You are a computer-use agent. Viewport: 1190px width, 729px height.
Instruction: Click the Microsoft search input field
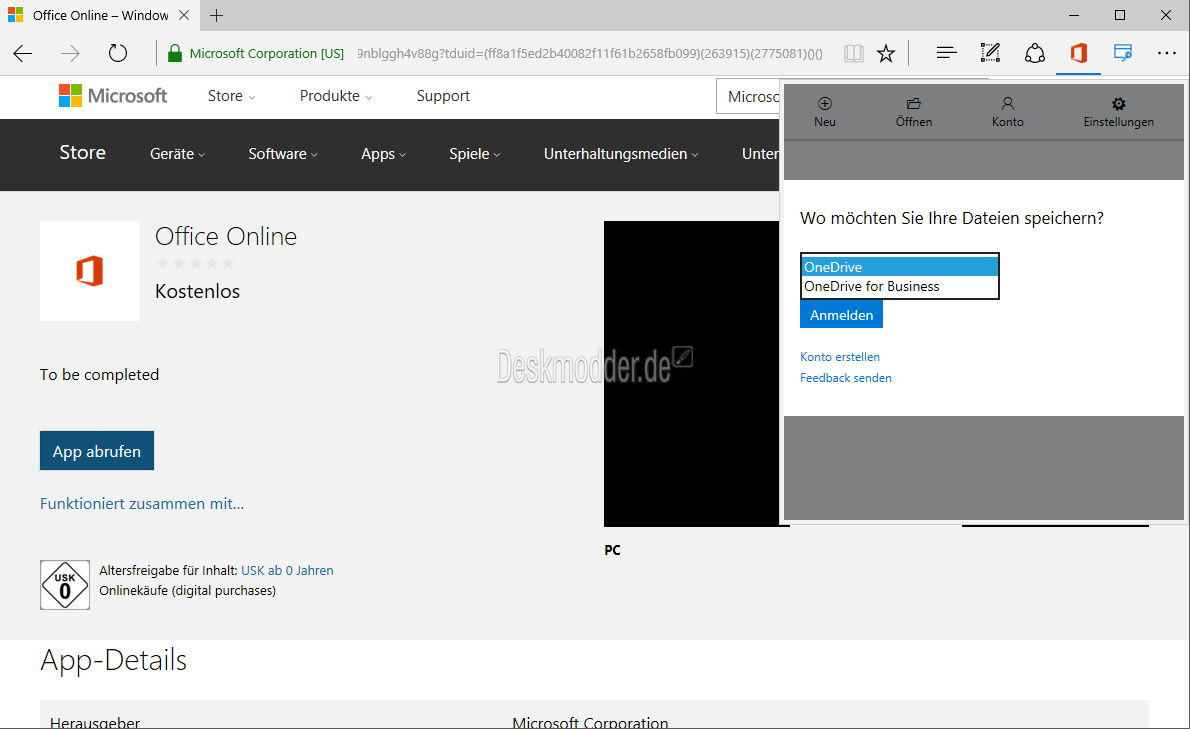click(x=748, y=96)
